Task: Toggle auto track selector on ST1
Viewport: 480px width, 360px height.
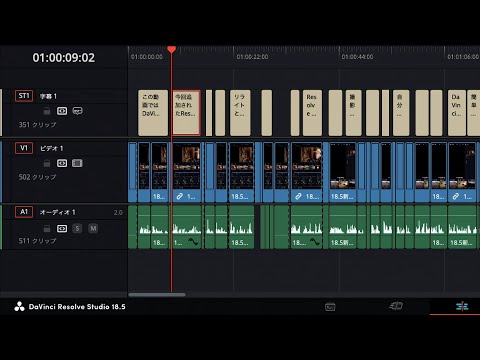Action: pos(62,111)
